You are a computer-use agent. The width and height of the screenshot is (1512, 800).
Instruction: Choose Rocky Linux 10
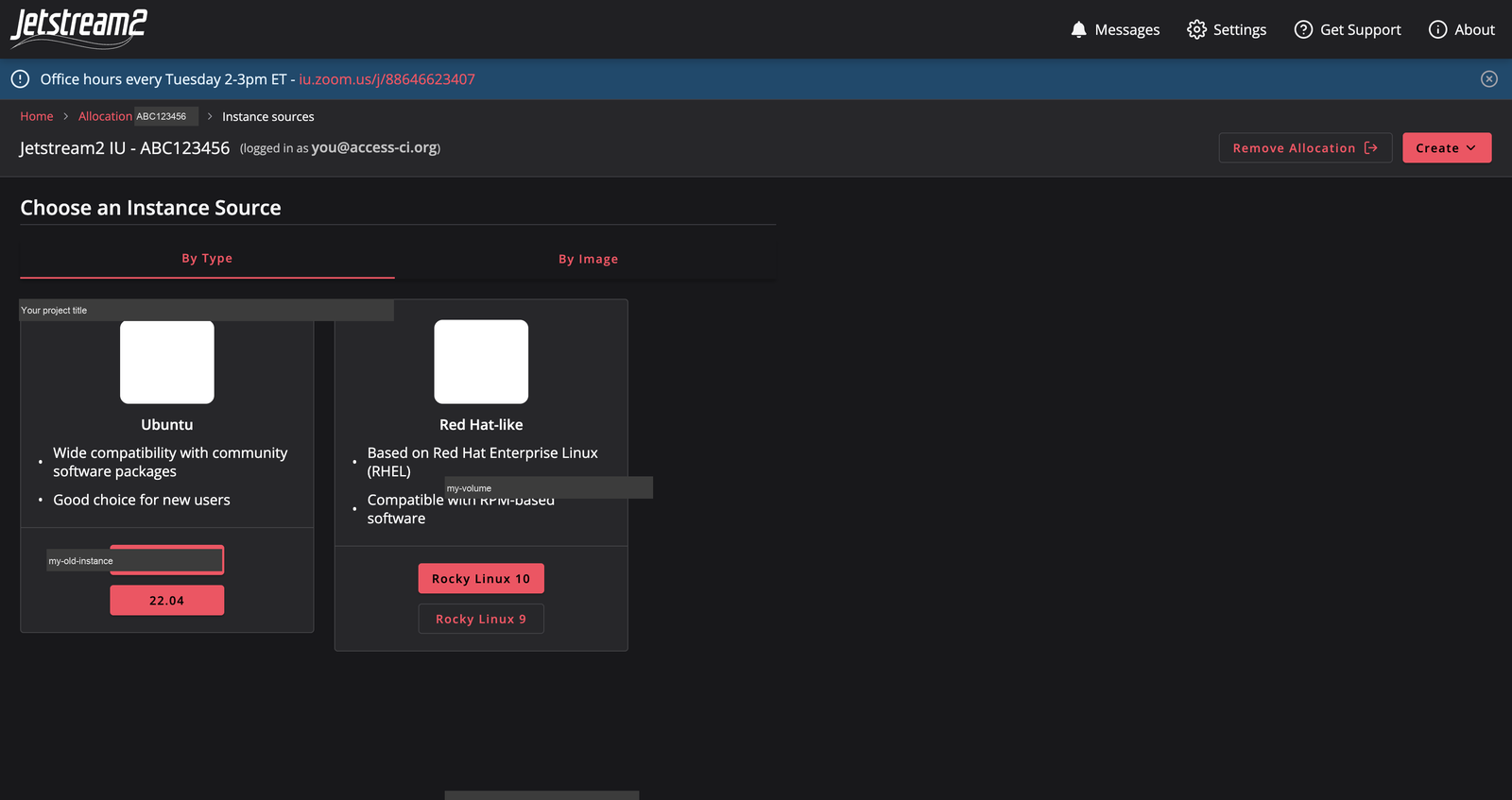pyautogui.click(x=481, y=578)
